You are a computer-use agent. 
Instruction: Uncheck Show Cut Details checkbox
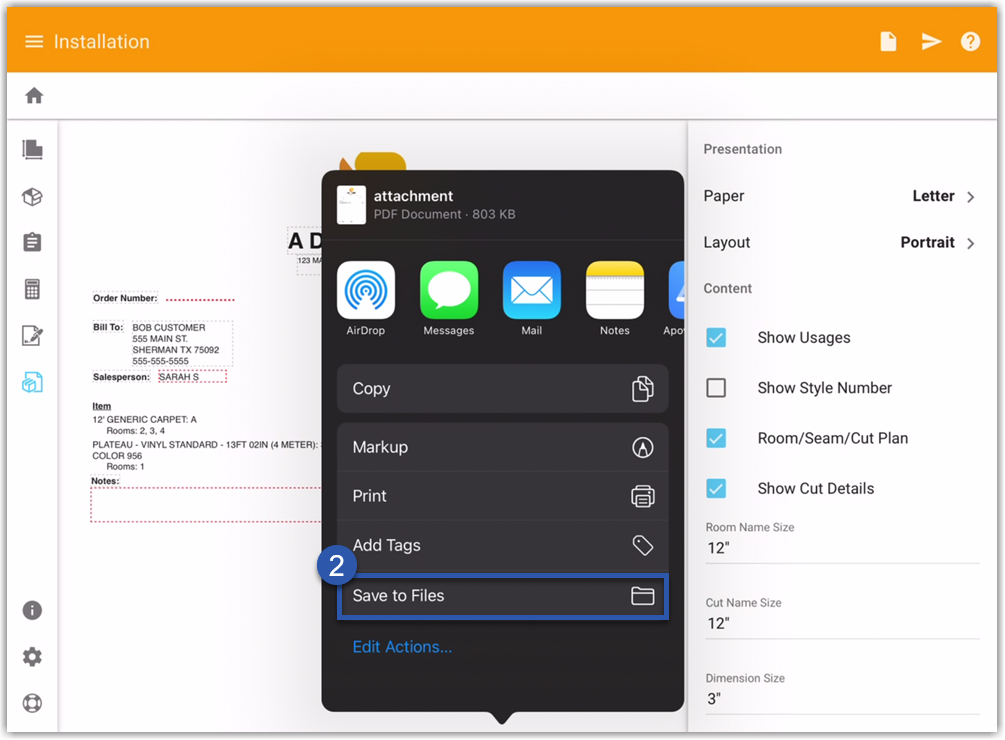point(716,489)
